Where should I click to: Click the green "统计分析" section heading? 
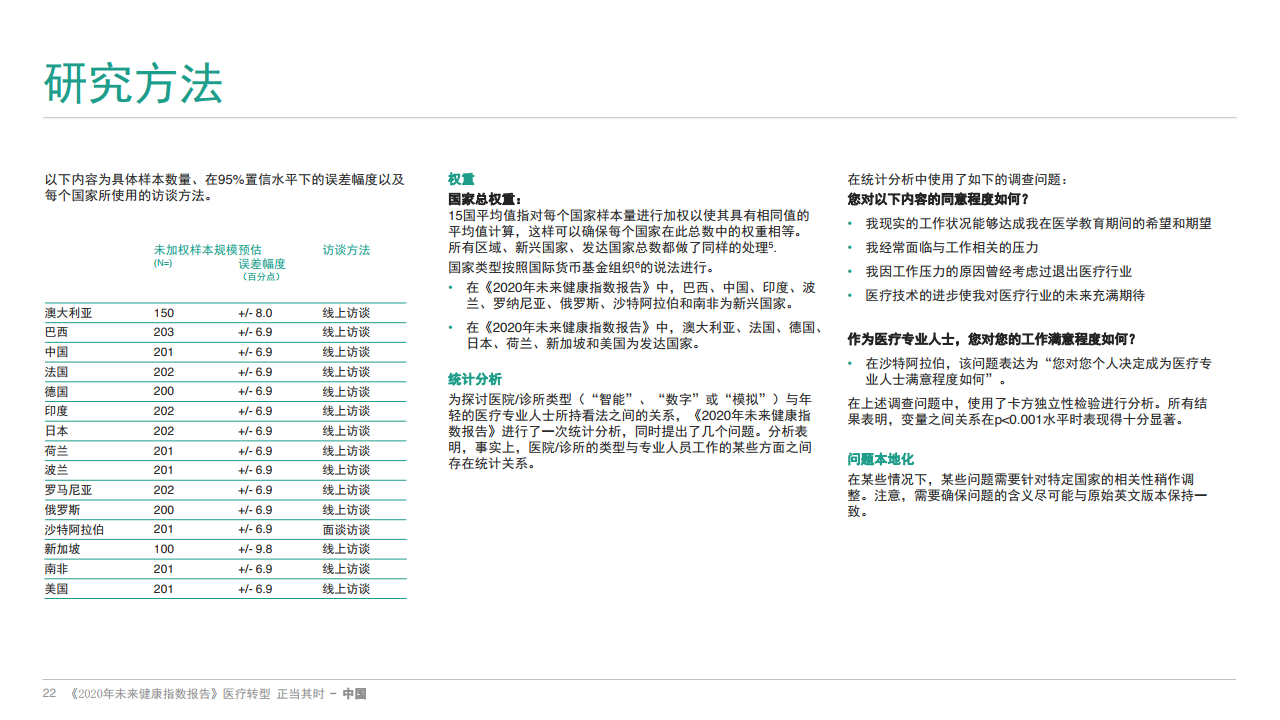pos(475,379)
